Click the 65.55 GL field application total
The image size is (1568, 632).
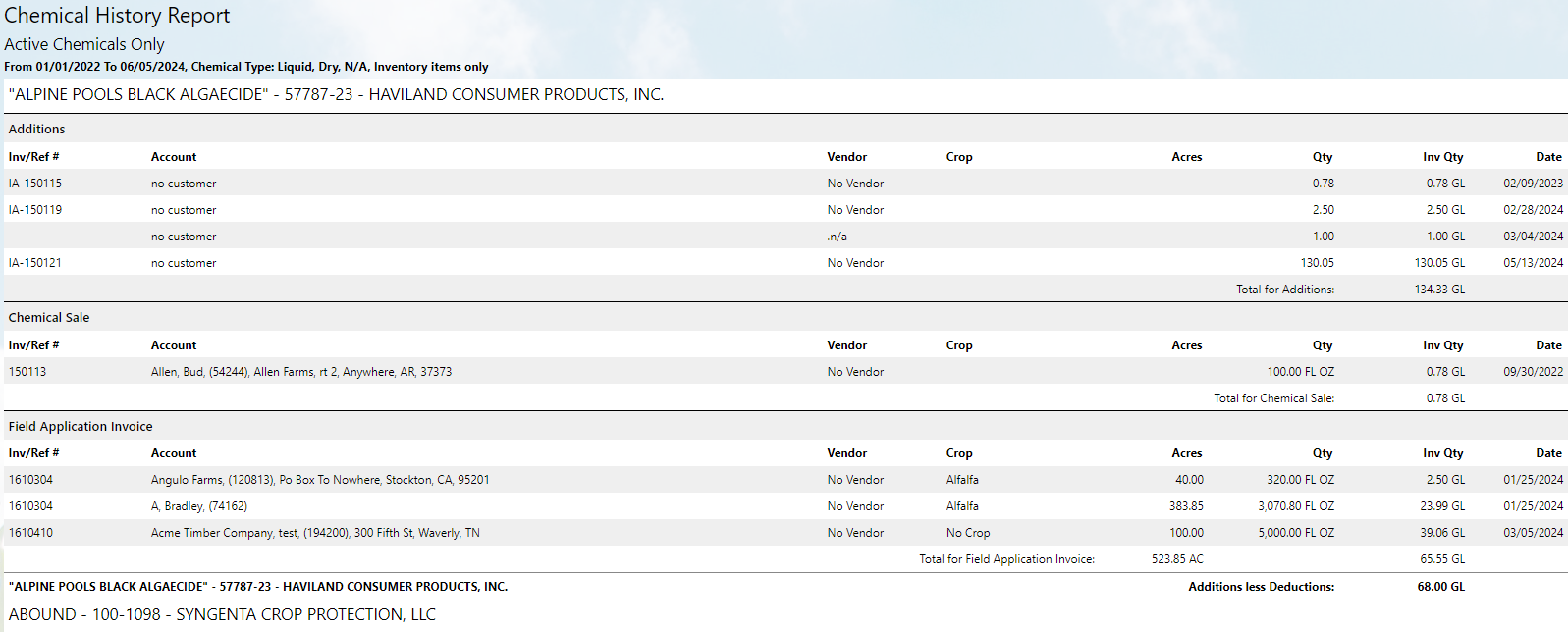pos(1442,559)
